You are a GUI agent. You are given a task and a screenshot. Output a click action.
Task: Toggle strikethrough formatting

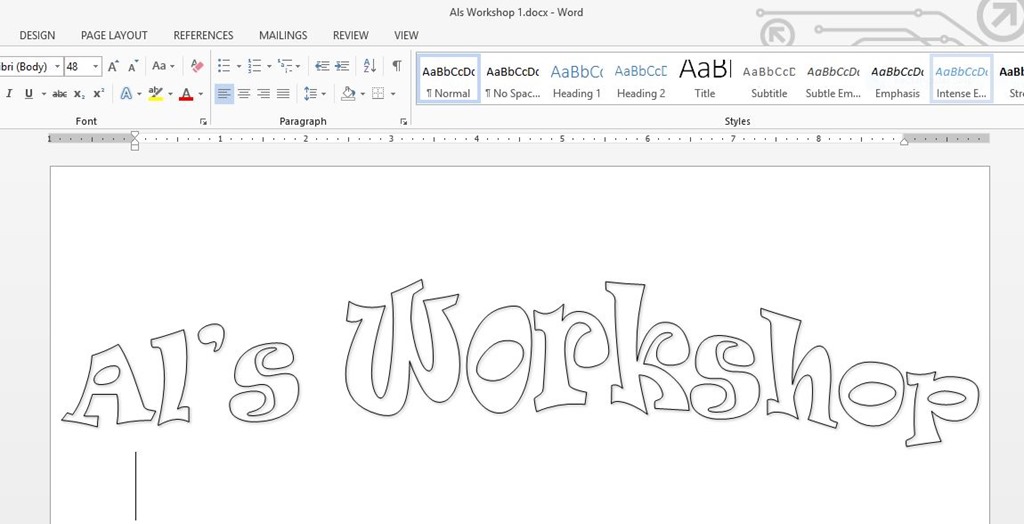point(59,94)
